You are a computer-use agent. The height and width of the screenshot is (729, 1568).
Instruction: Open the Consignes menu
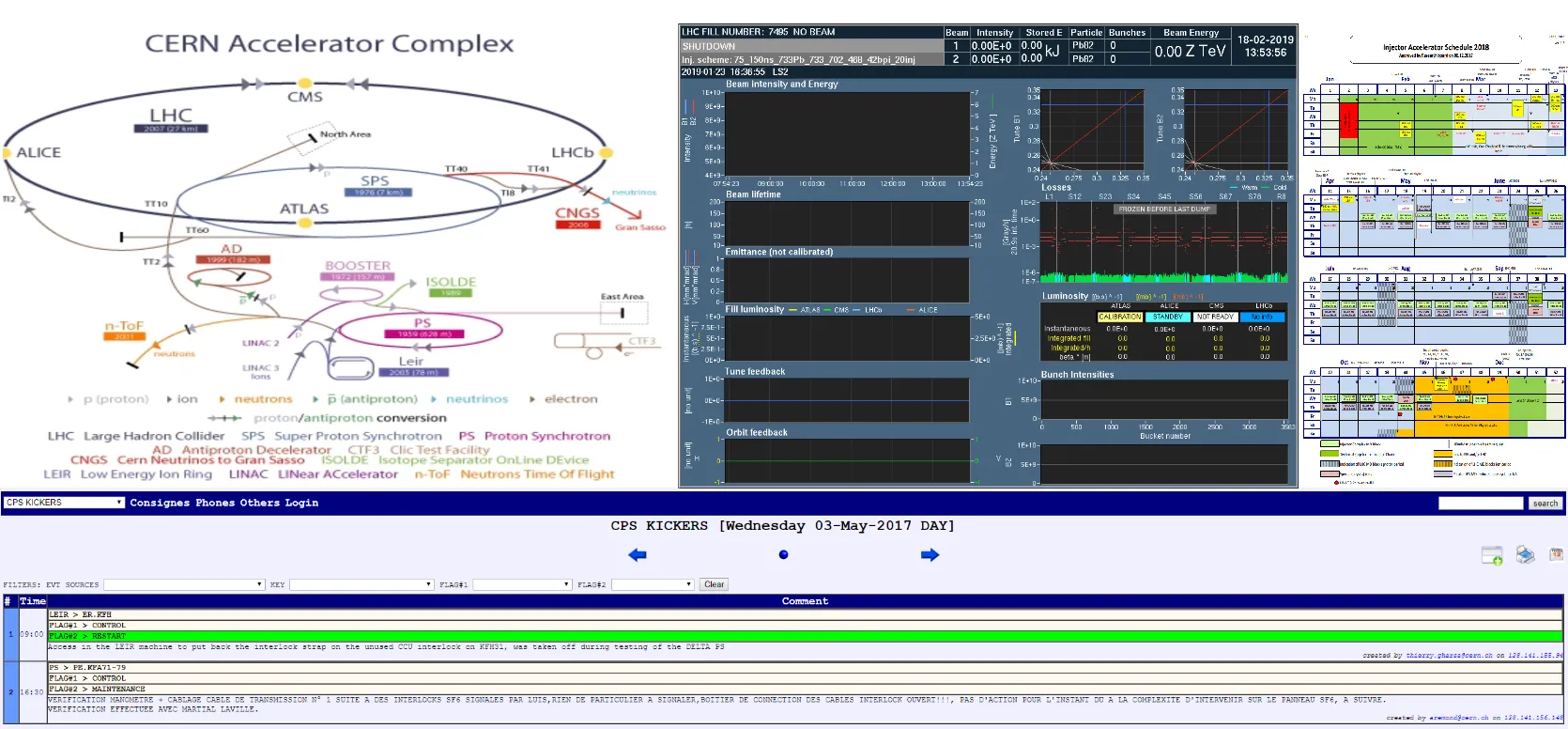coord(160,503)
